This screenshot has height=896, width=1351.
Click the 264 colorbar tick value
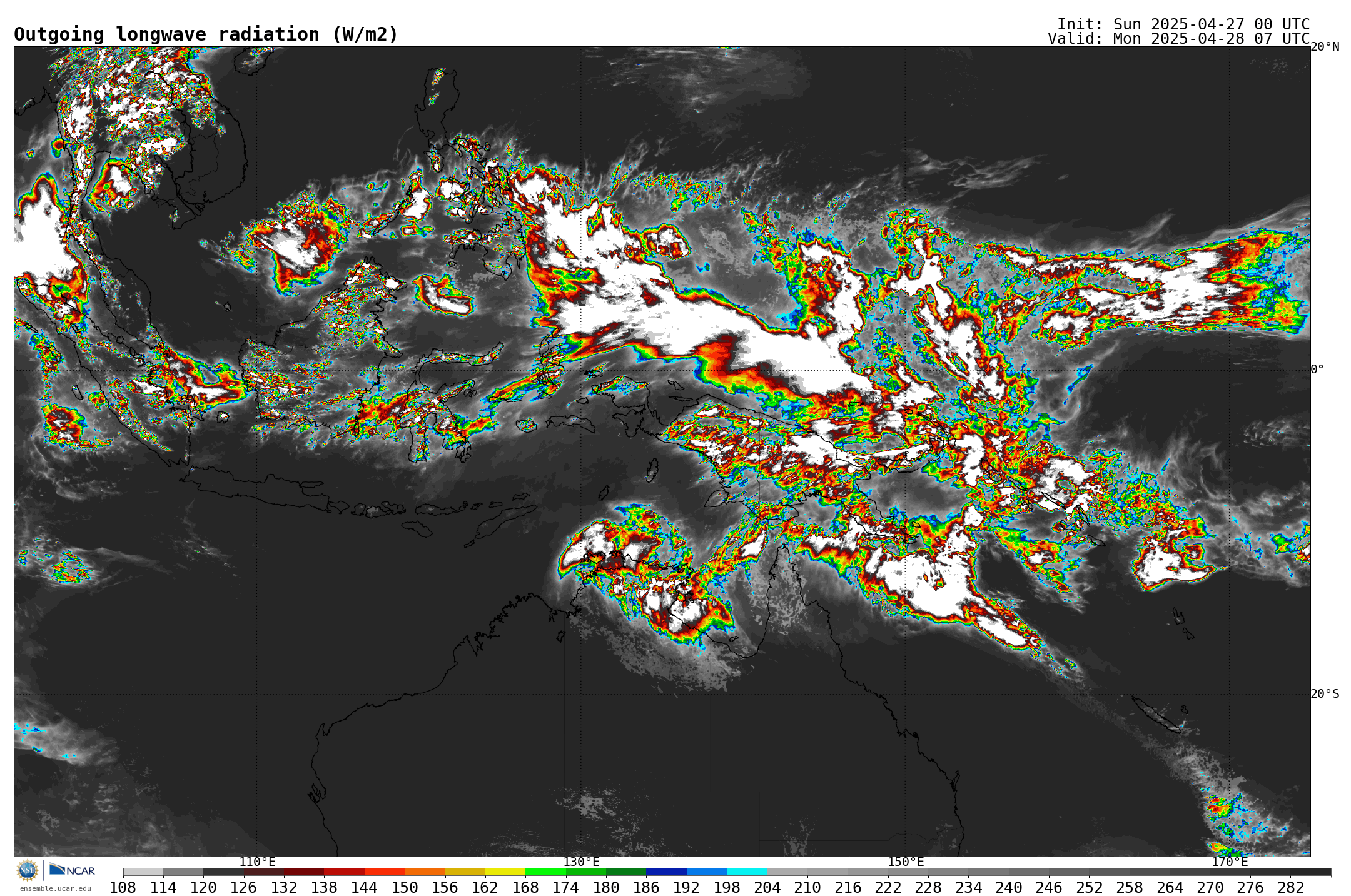(x=1170, y=887)
